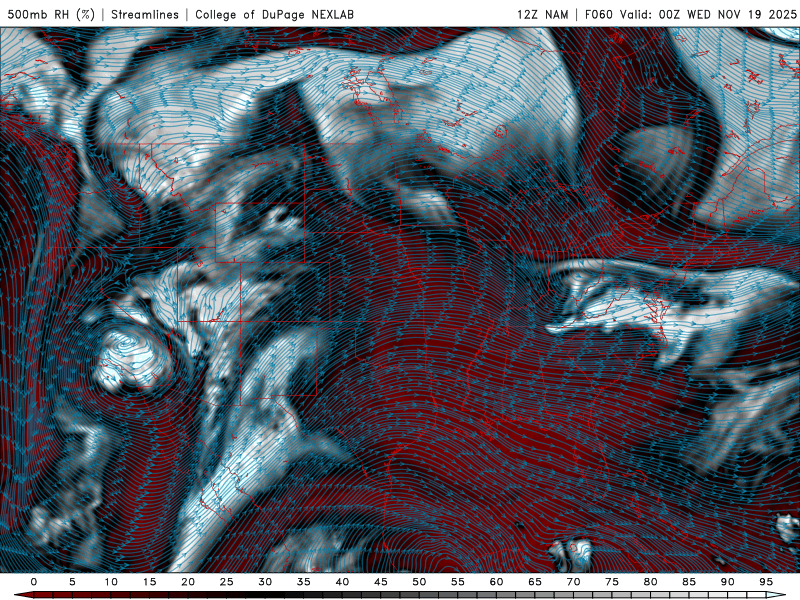This screenshot has height=600, width=800.
Task: Click the colorbar label '90'
Action: coord(727,582)
